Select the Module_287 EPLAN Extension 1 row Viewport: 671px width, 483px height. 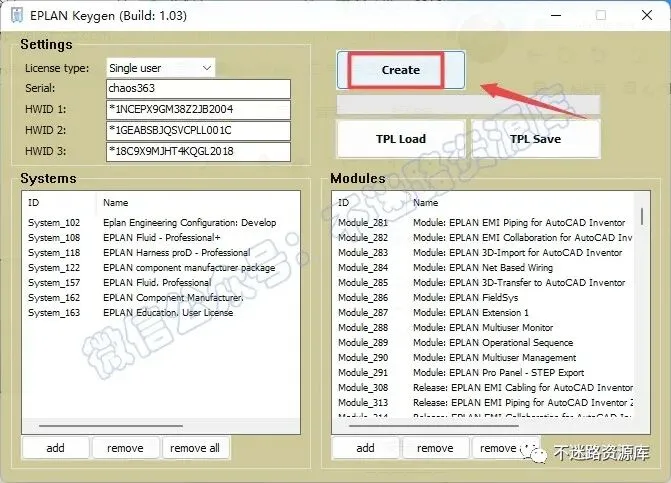[x=484, y=313]
